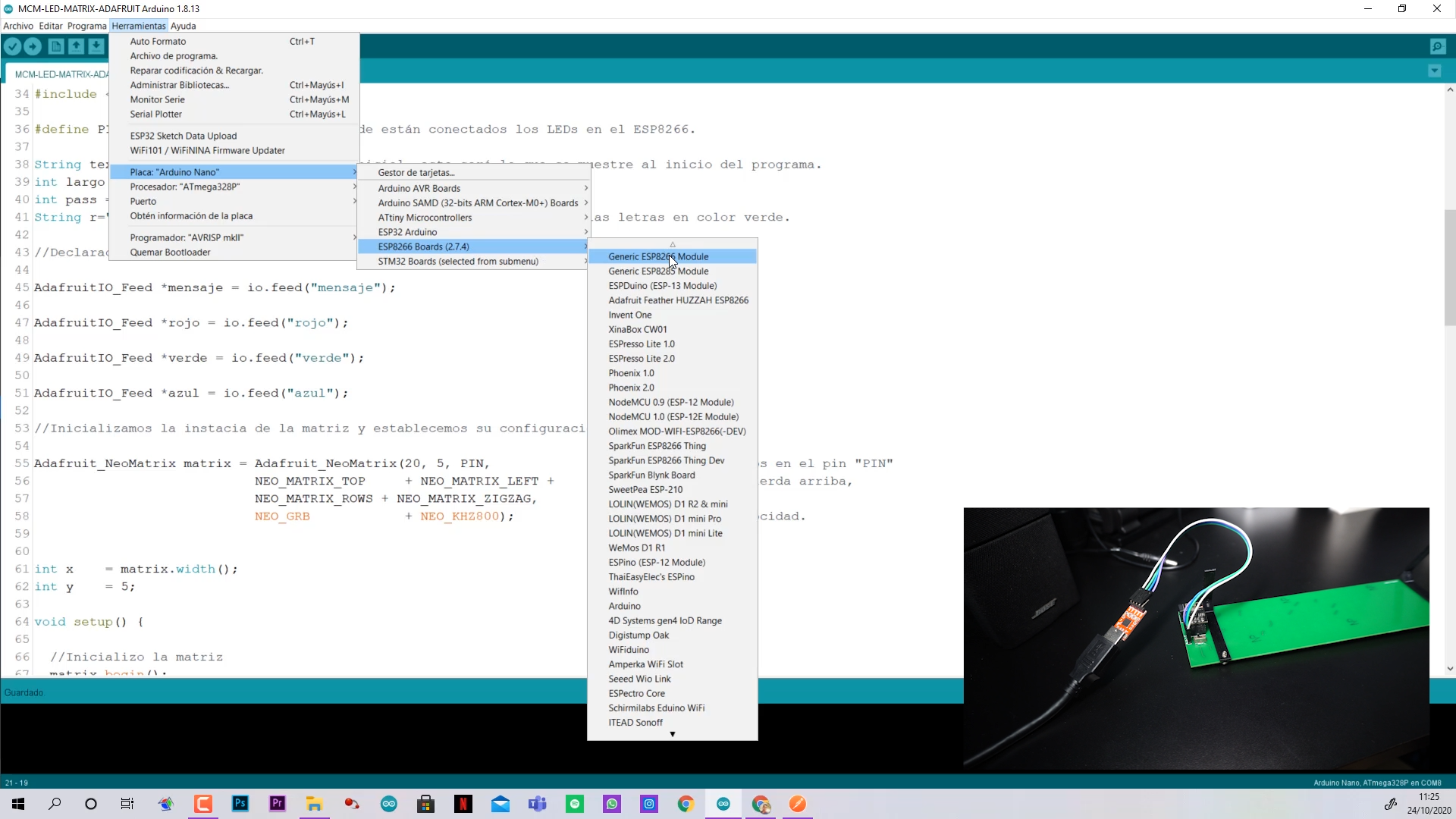Open Google Chrome from the taskbar
This screenshot has width=1456, height=819.
tap(686, 804)
